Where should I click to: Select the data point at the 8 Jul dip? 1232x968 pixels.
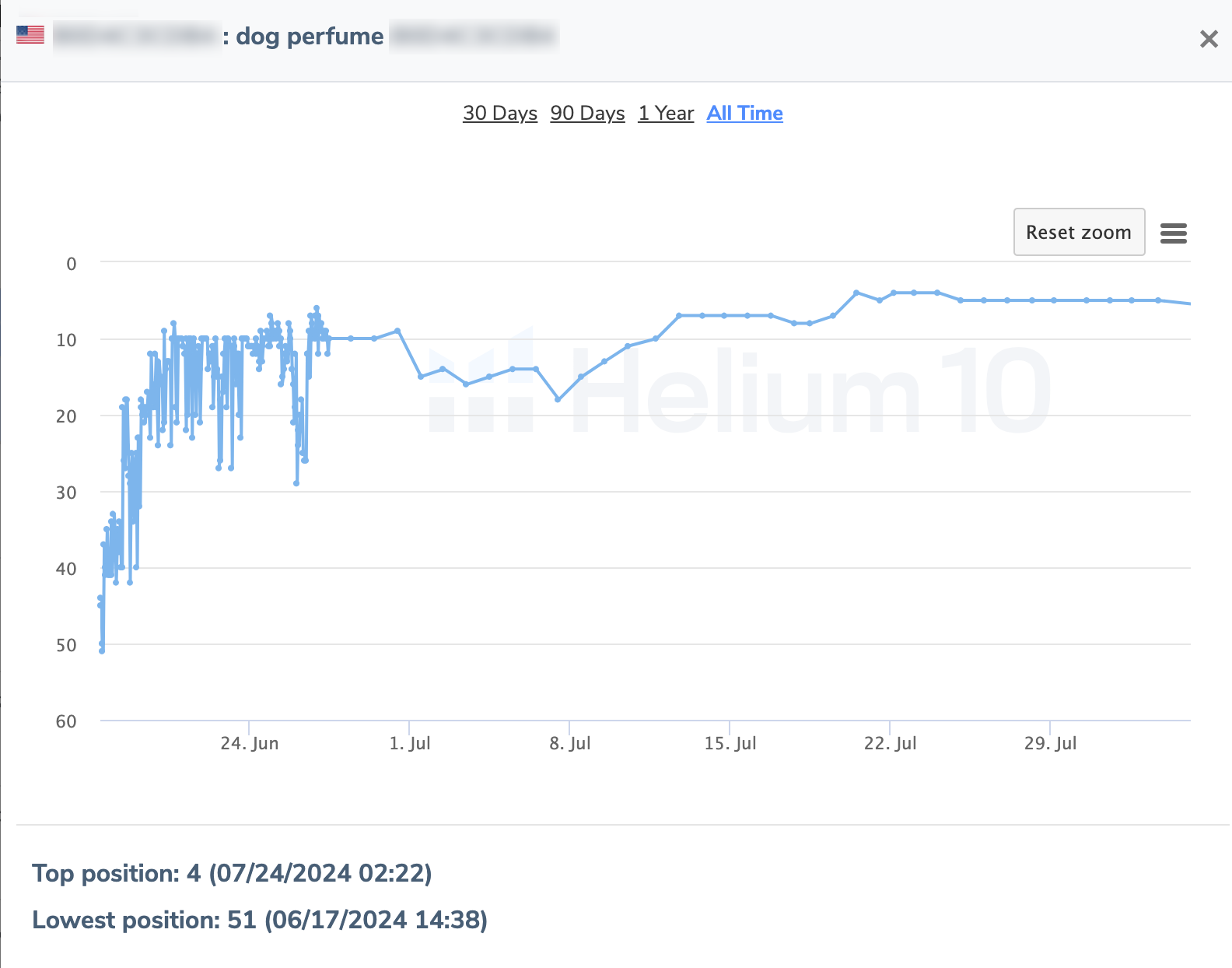click(x=558, y=399)
